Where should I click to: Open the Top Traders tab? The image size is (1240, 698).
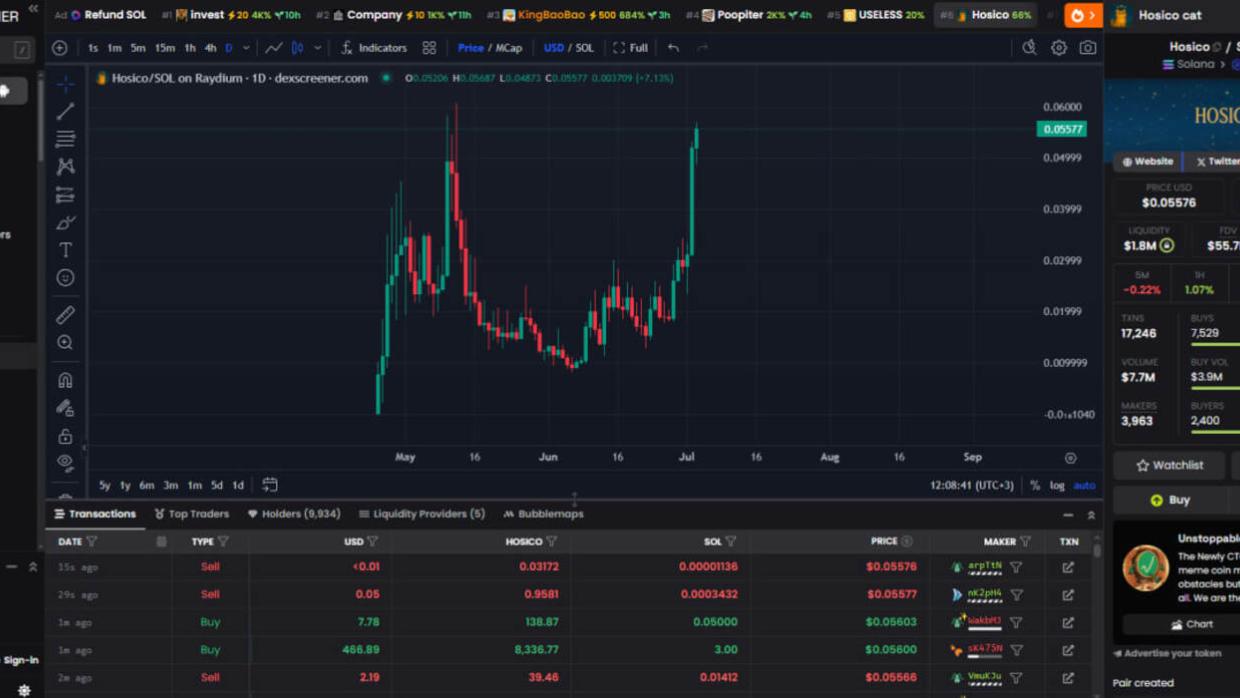pyautogui.click(x=192, y=514)
